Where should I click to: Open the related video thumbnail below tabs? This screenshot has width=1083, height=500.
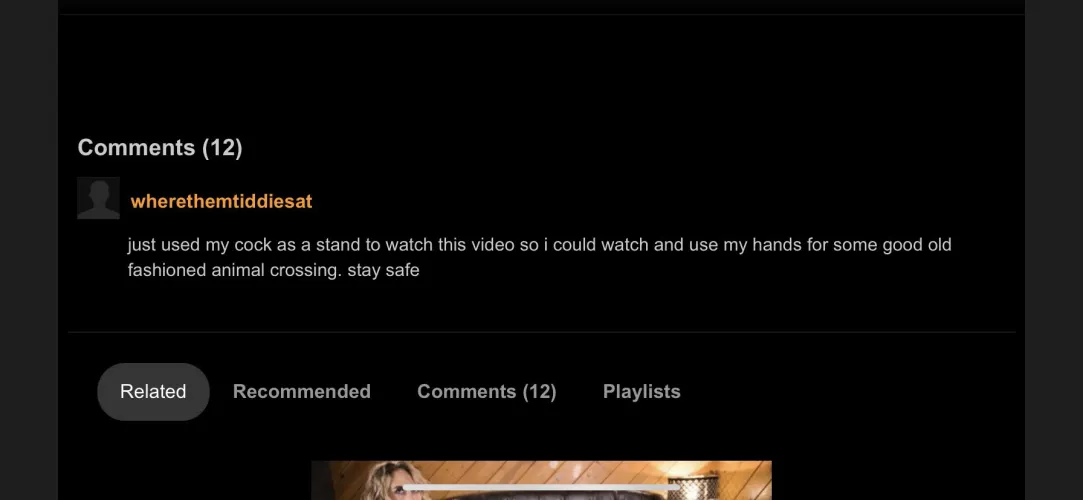pos(541,480)
